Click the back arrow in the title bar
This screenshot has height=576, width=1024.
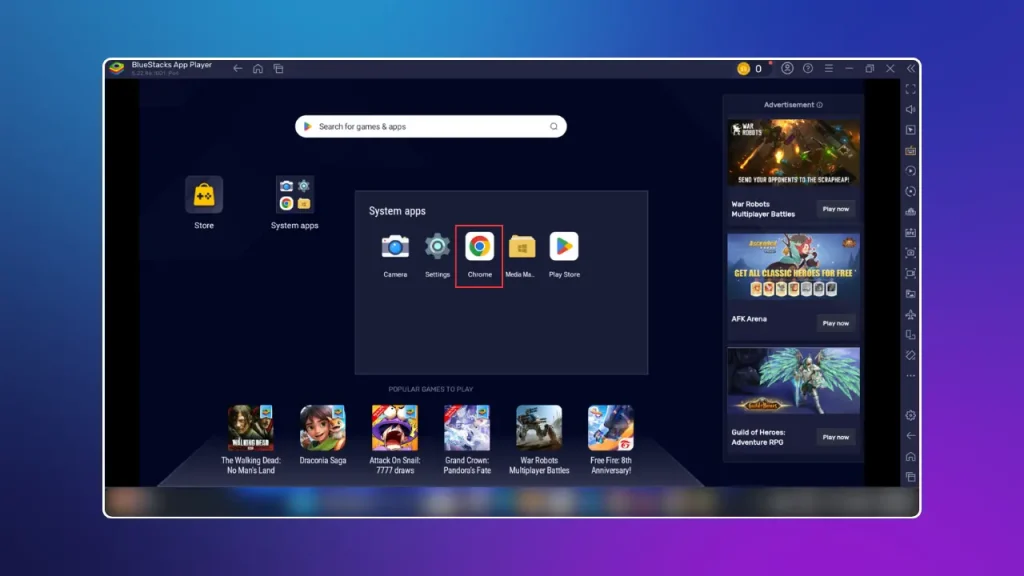point(238,69)
